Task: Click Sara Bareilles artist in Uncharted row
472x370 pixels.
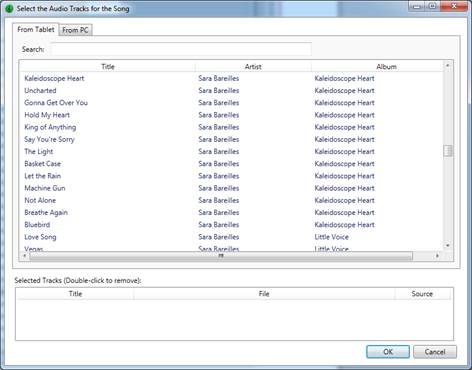Action: 219,90
